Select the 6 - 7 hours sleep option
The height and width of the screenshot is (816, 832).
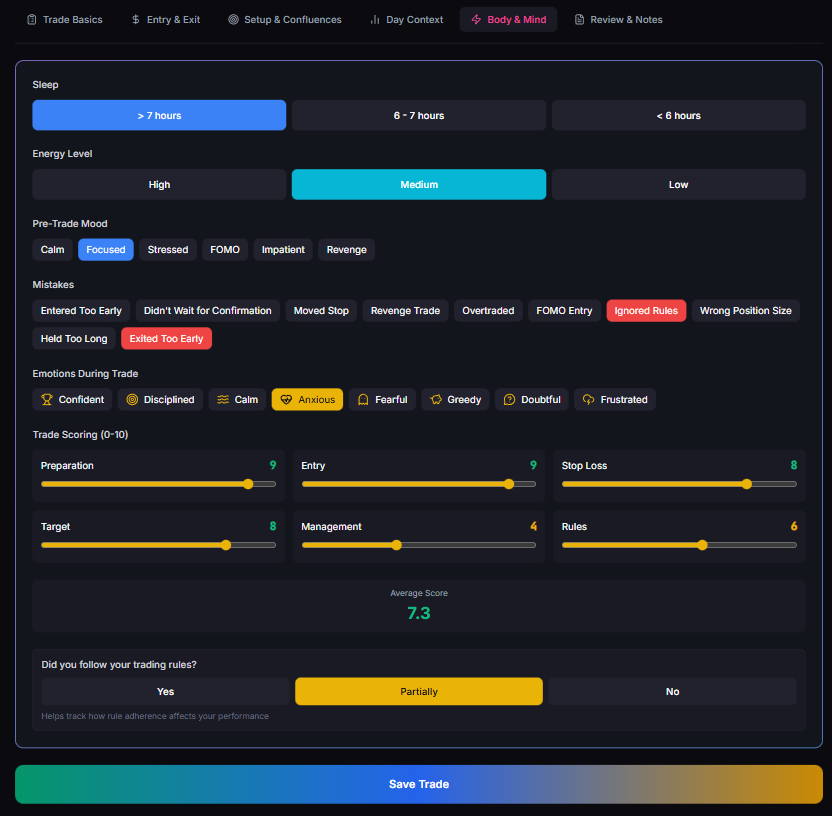coord(418,116)
